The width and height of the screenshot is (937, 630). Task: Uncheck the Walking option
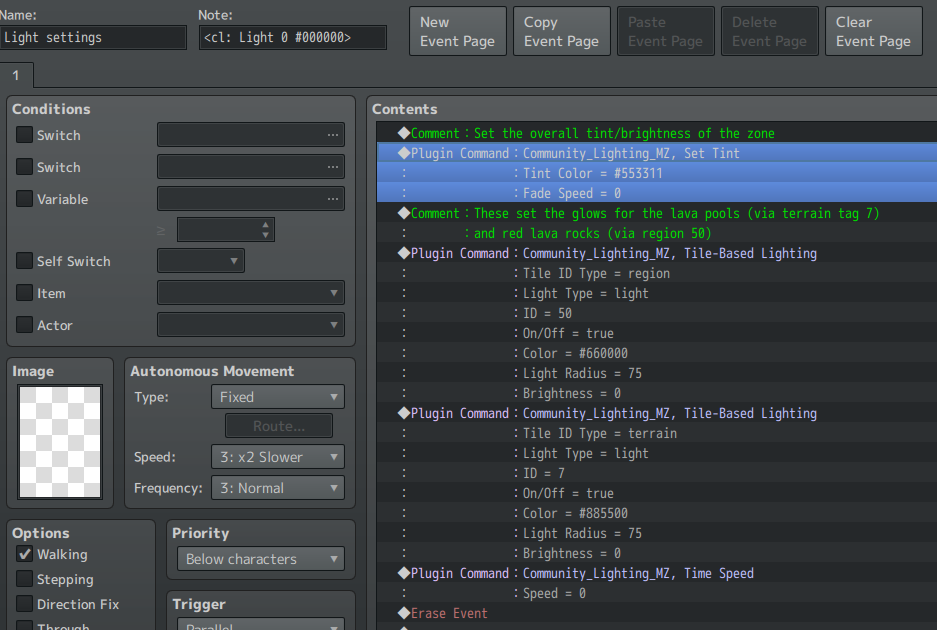coord(25,554)
